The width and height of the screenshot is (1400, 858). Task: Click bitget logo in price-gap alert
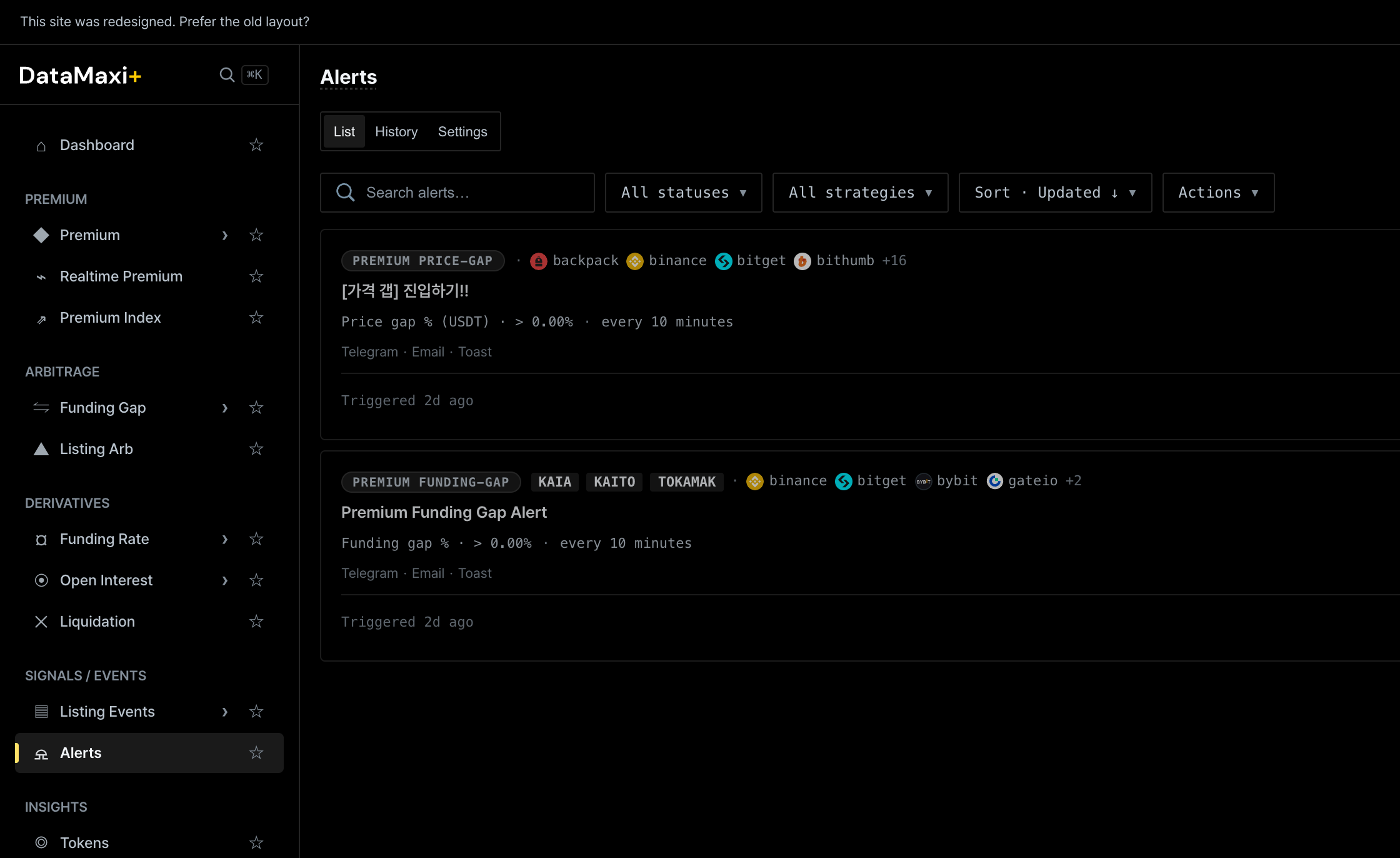tap(724, 261)
